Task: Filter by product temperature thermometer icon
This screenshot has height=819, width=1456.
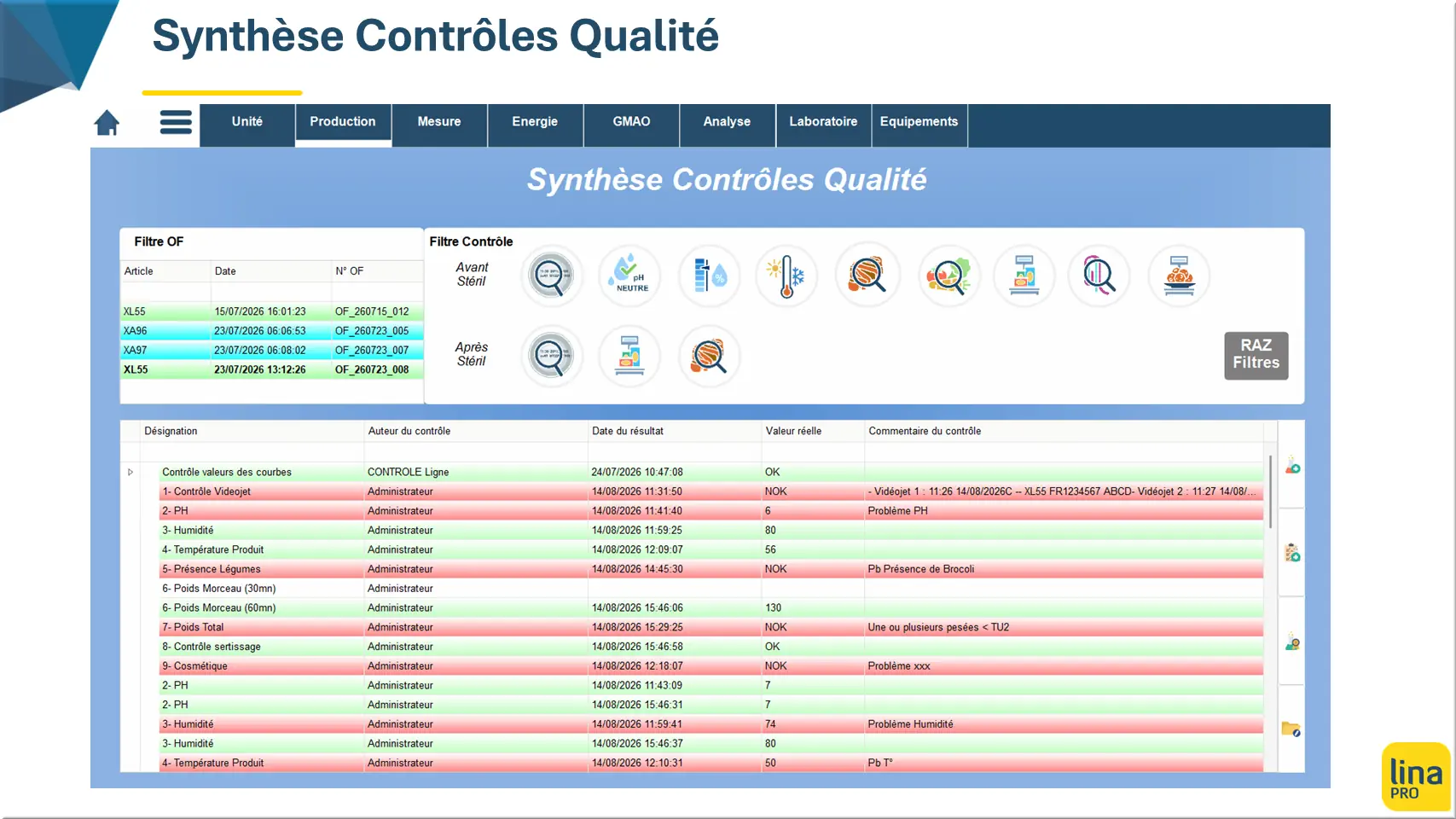Action: tap(786, 276)
